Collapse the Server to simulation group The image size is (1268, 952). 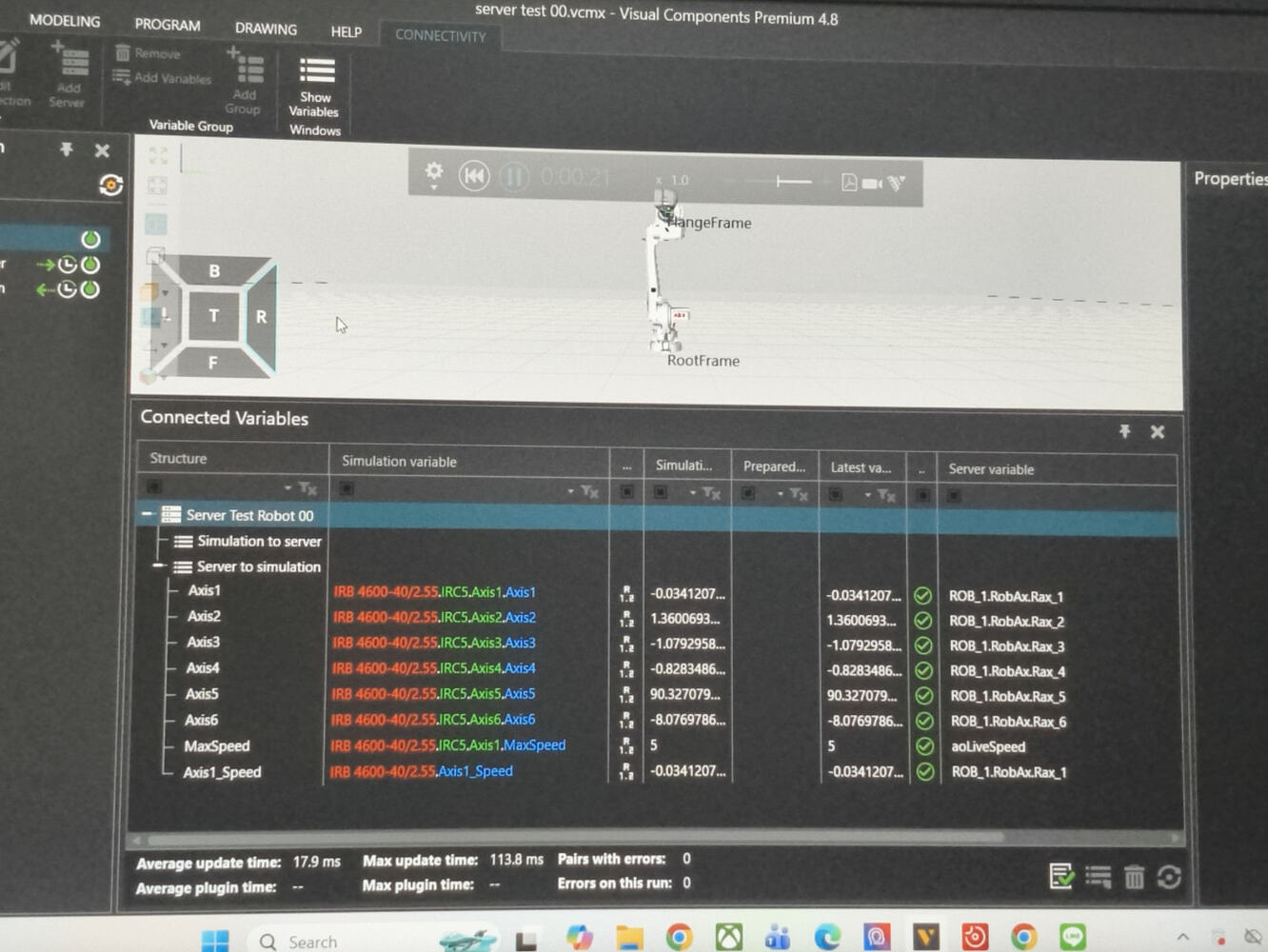coord(159,565)
